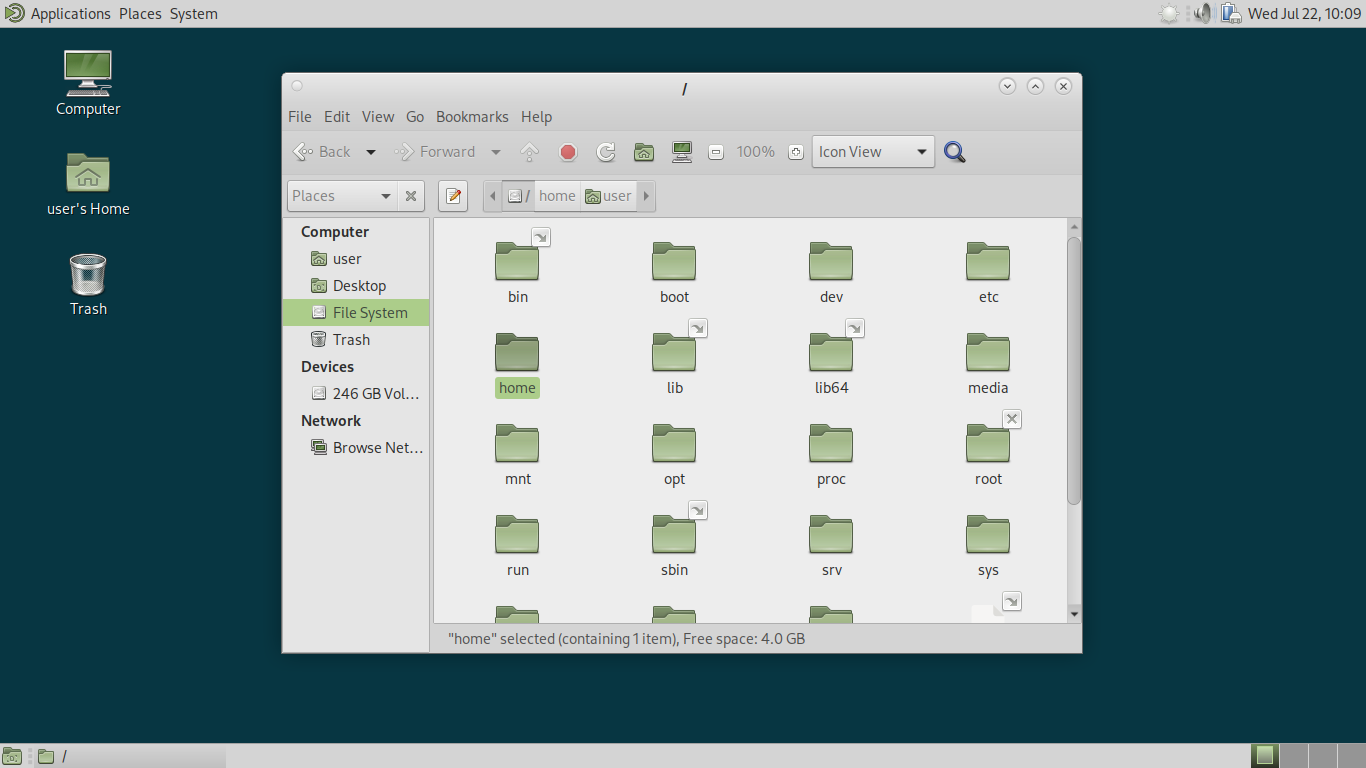This screenshot has height=768, width=1366.
Task: Open the Bookmarks menu
Action: [472, 117]
